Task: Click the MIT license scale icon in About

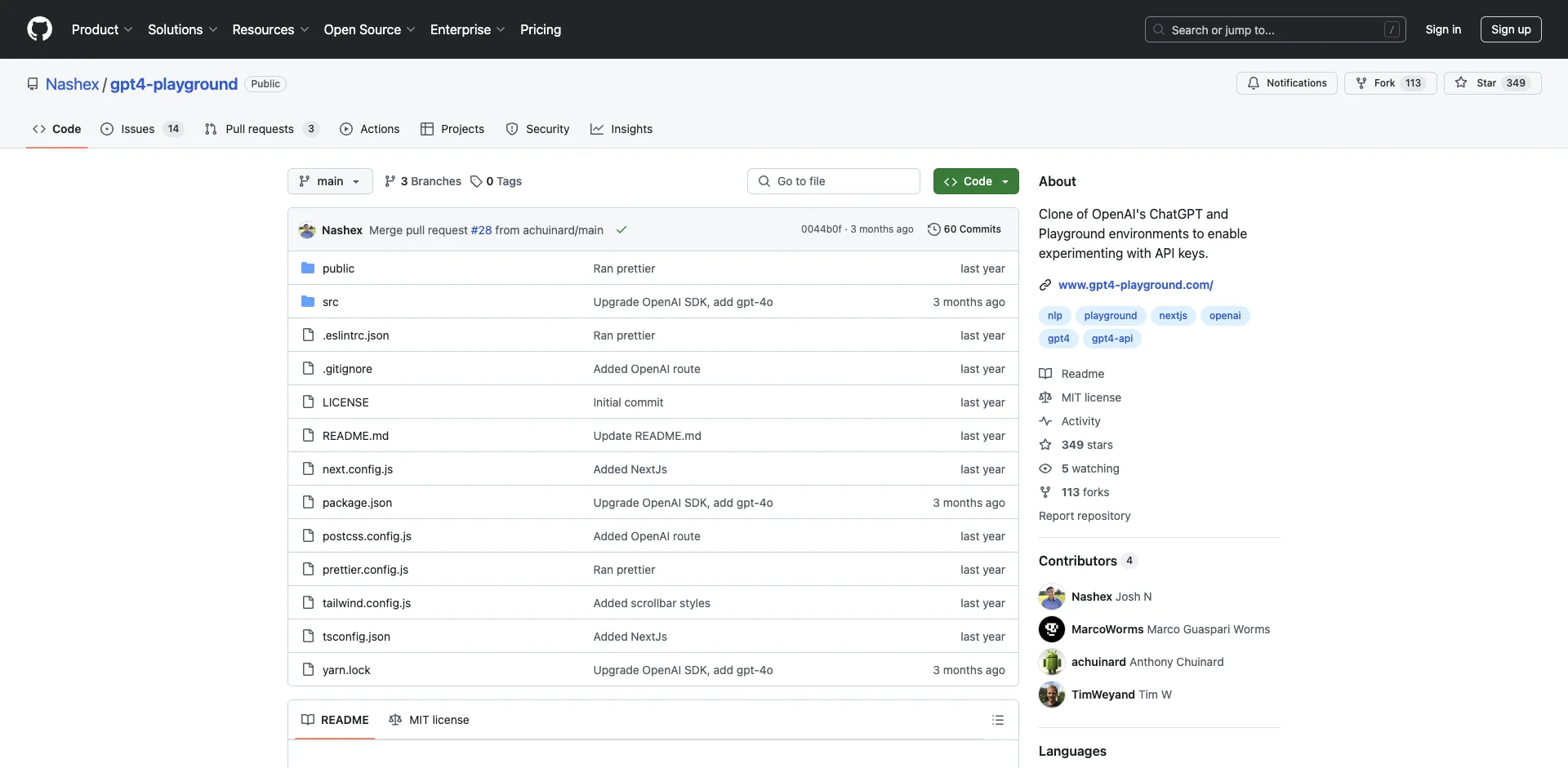Action: [1045, 397]
